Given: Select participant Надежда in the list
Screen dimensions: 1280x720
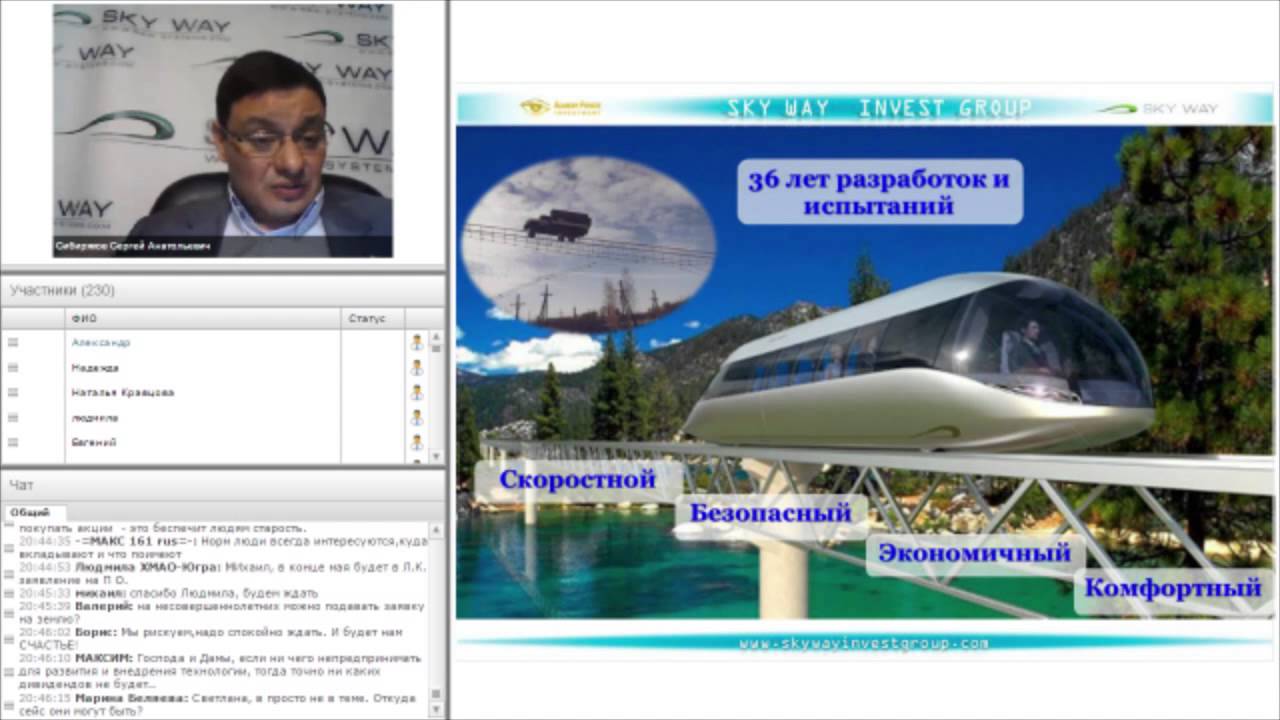Looking at the screenshot, I should (x=95, y=367).
